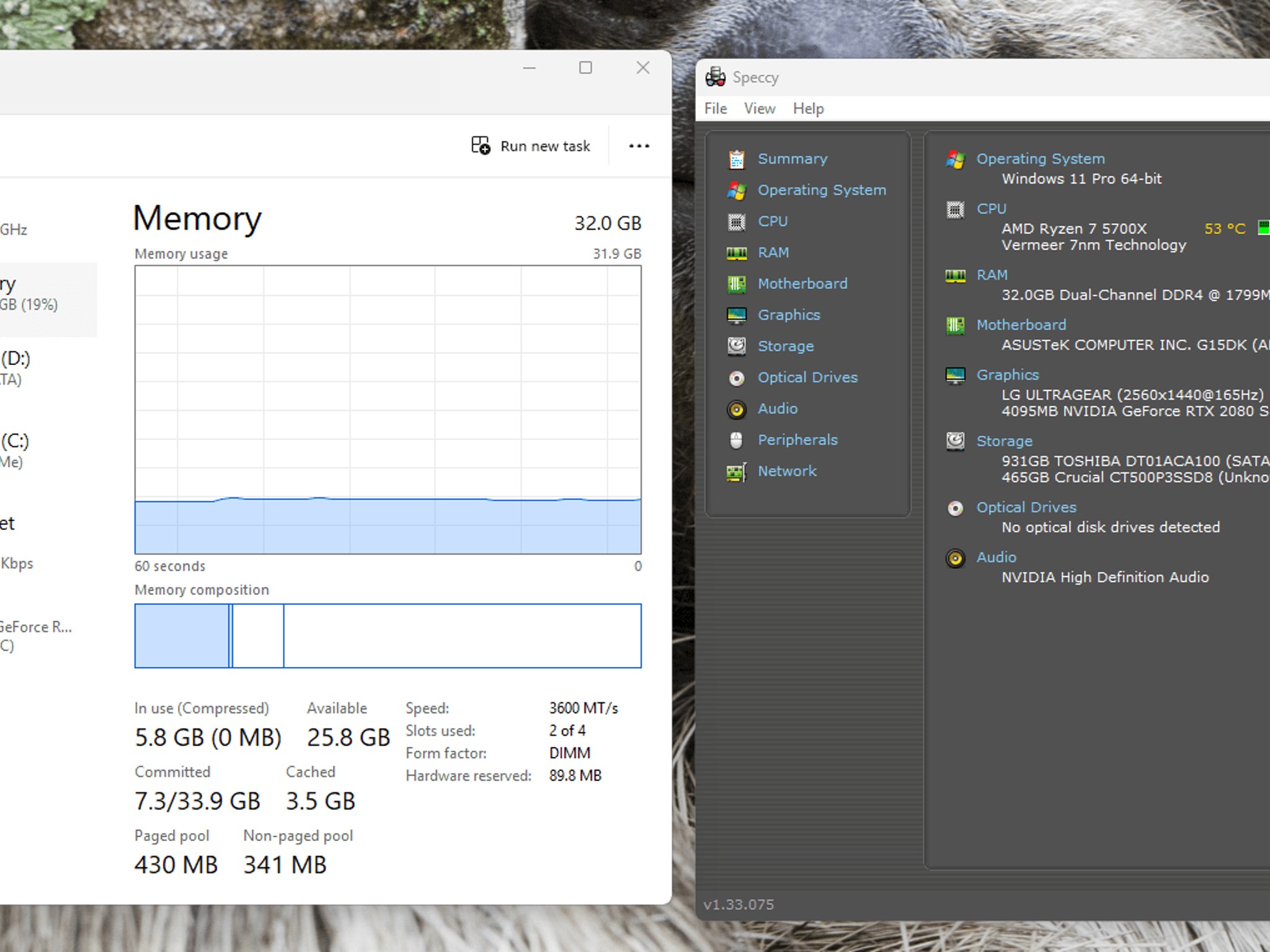Click the Speccy version v1.33.075 text
The width and height of the screenshot is (1270, 952).
click(739, 904)
